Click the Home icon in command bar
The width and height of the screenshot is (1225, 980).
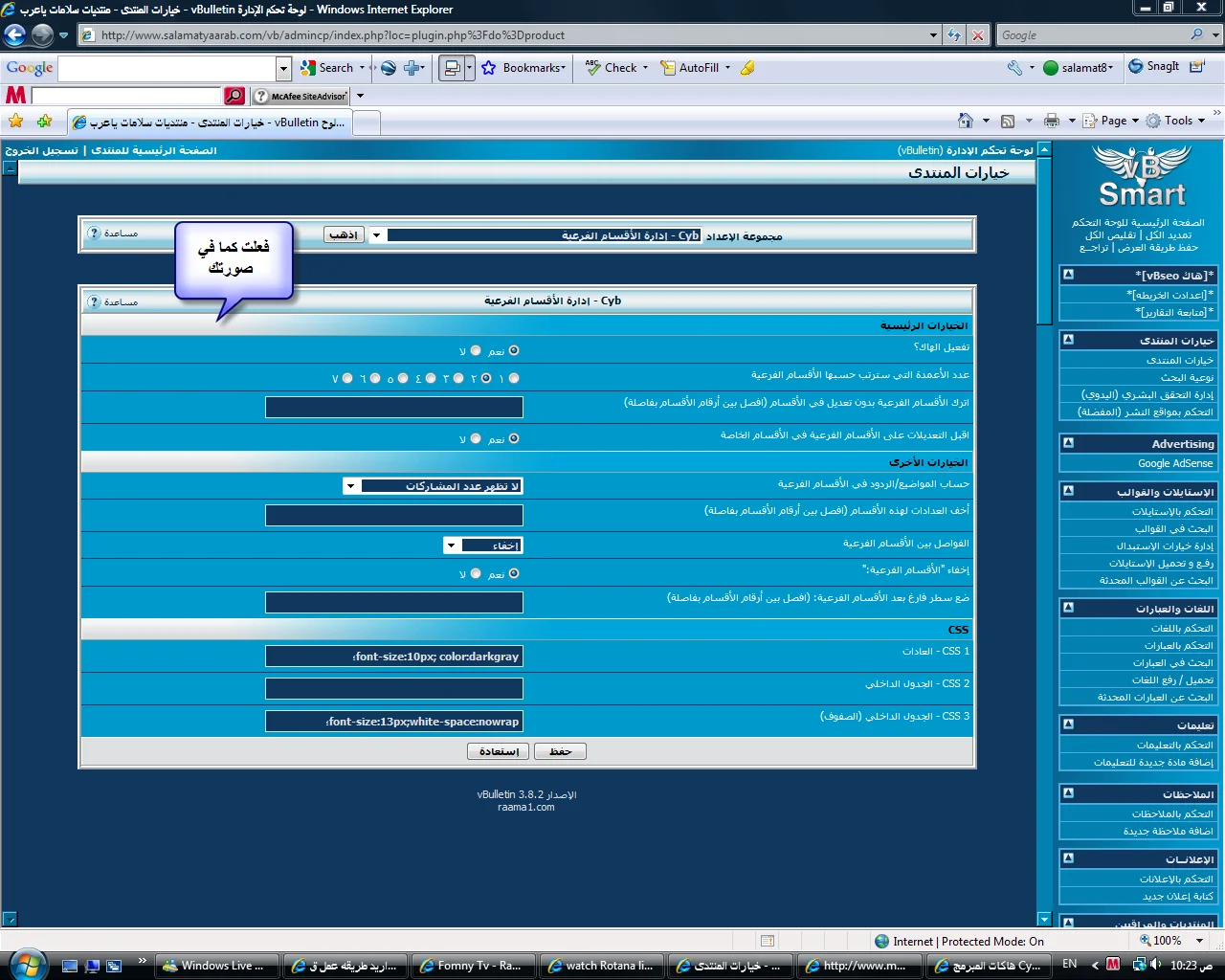click(966, 121)
